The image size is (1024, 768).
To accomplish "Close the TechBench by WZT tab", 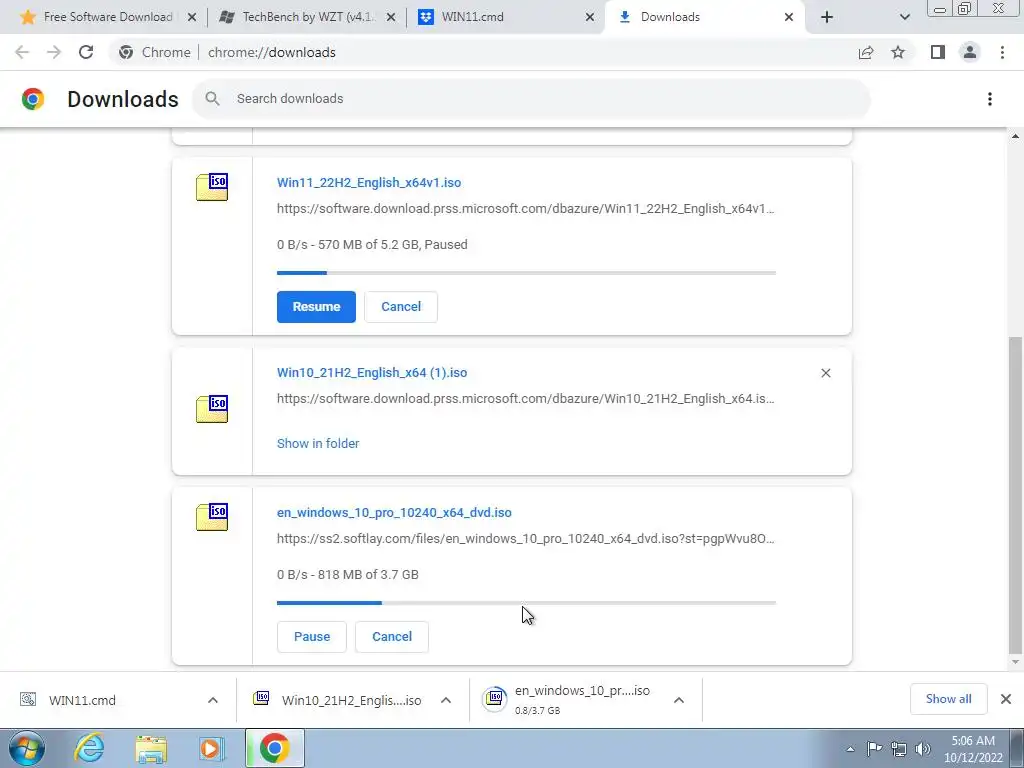I will pyautogui.click(x=391, y=17).
